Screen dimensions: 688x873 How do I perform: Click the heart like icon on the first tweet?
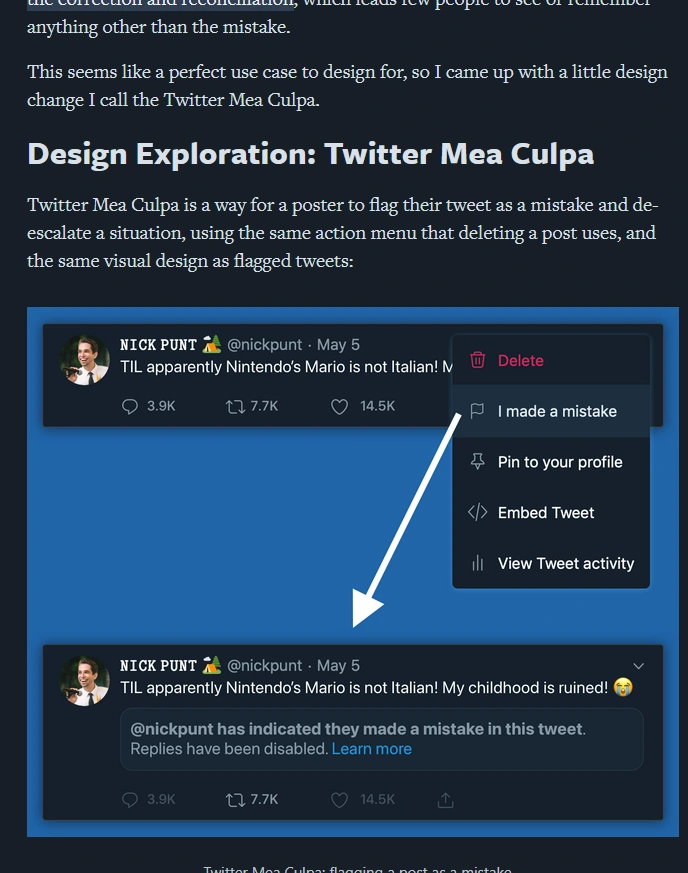(339, 406)
